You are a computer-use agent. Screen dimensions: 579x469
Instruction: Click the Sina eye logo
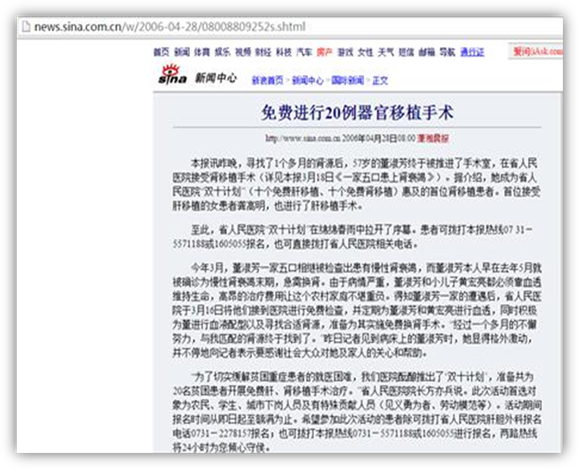[172, 74]
